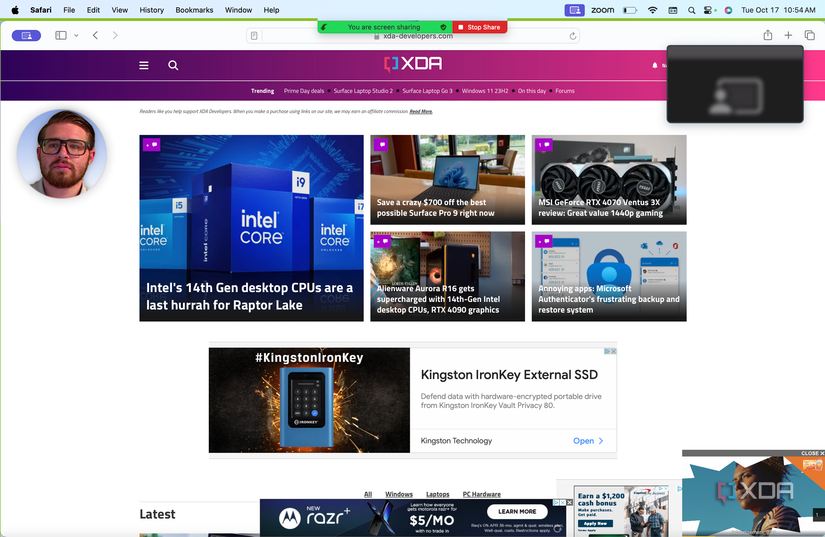Open the File menu

pos(69,10)
